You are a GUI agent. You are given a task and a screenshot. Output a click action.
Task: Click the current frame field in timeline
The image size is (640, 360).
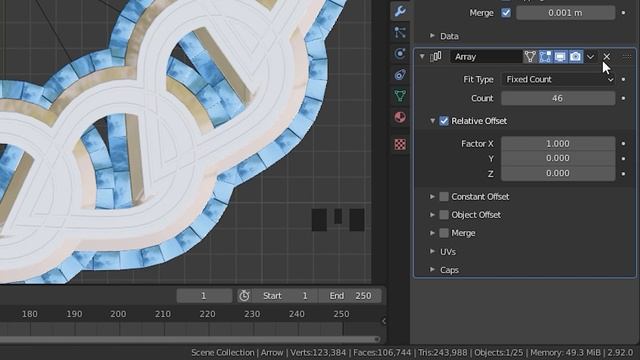pos(204,296)
